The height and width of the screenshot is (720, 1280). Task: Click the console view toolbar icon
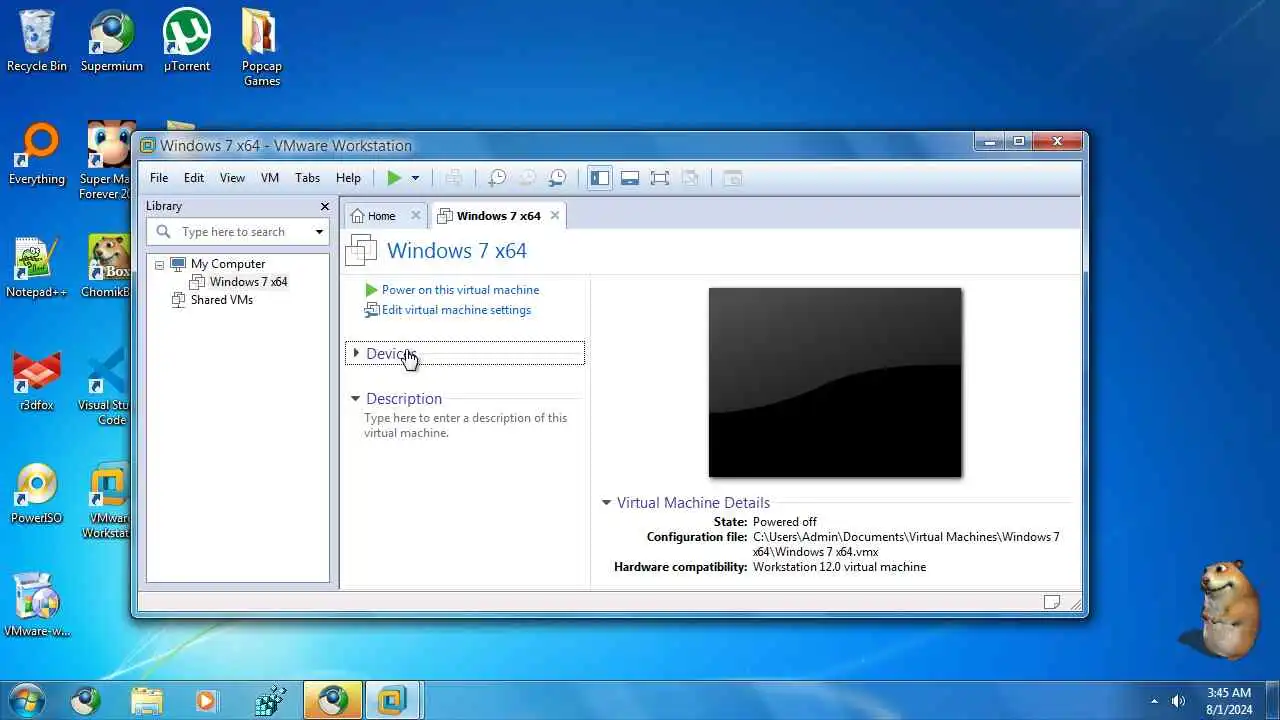733,178
